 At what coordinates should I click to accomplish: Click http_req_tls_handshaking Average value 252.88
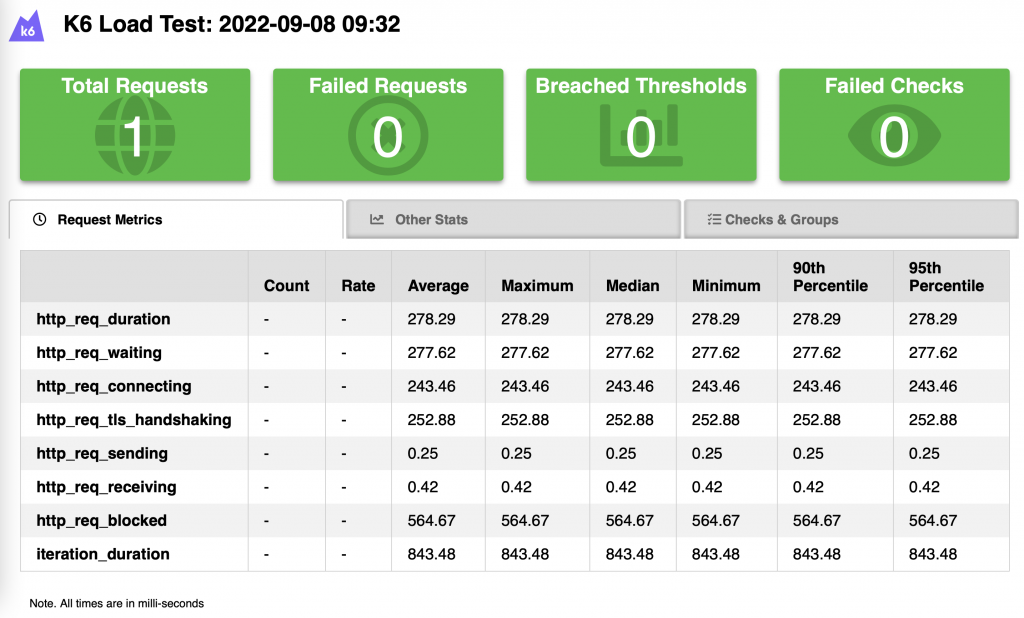pos(432,419)
